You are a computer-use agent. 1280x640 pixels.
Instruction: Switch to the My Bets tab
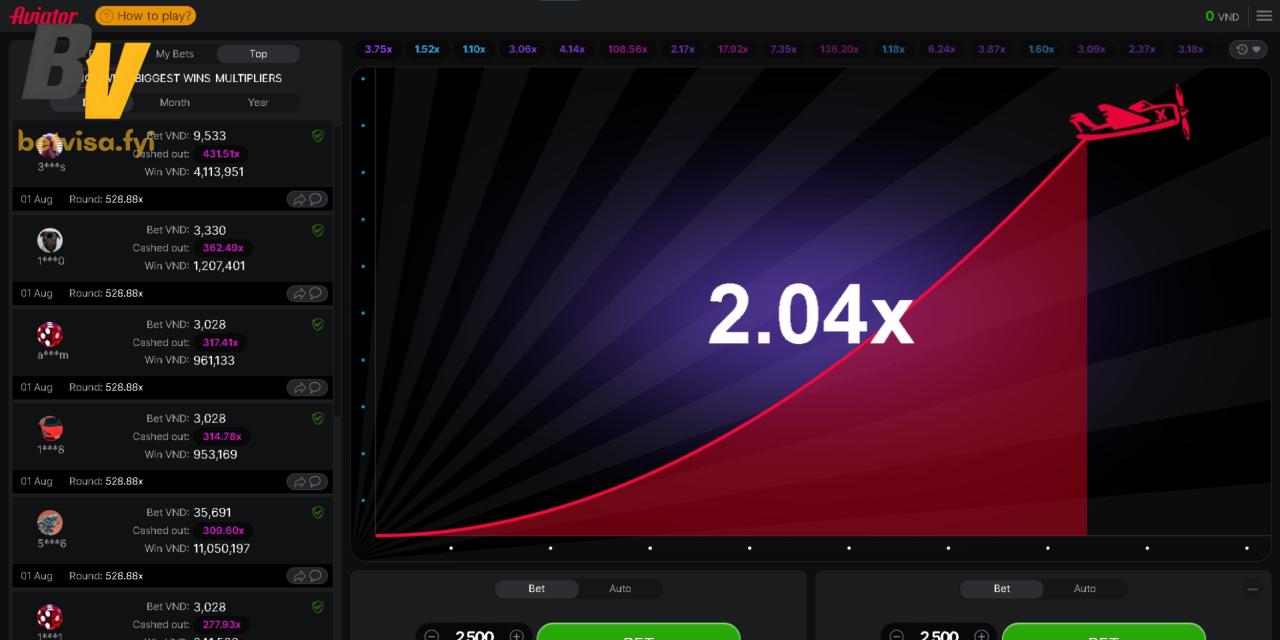tap(175, 54)
